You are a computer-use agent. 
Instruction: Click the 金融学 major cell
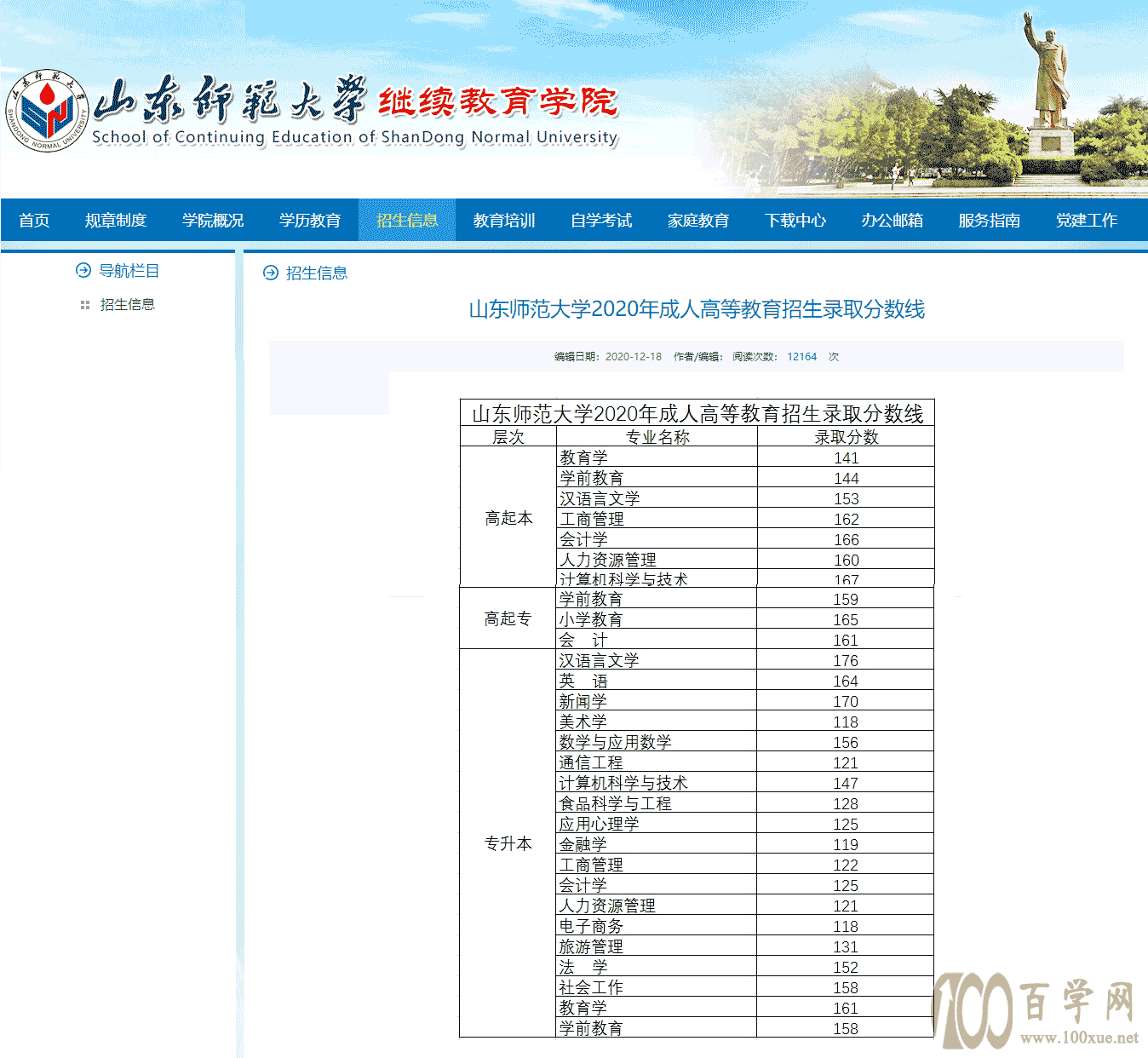pos(657,844)
